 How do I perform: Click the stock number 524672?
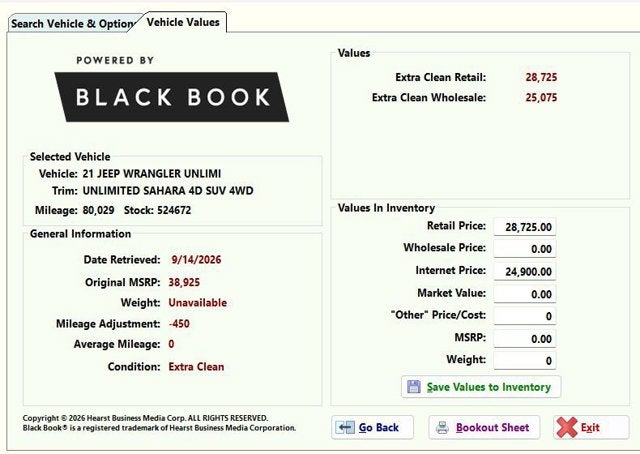[x=174, y=210]
